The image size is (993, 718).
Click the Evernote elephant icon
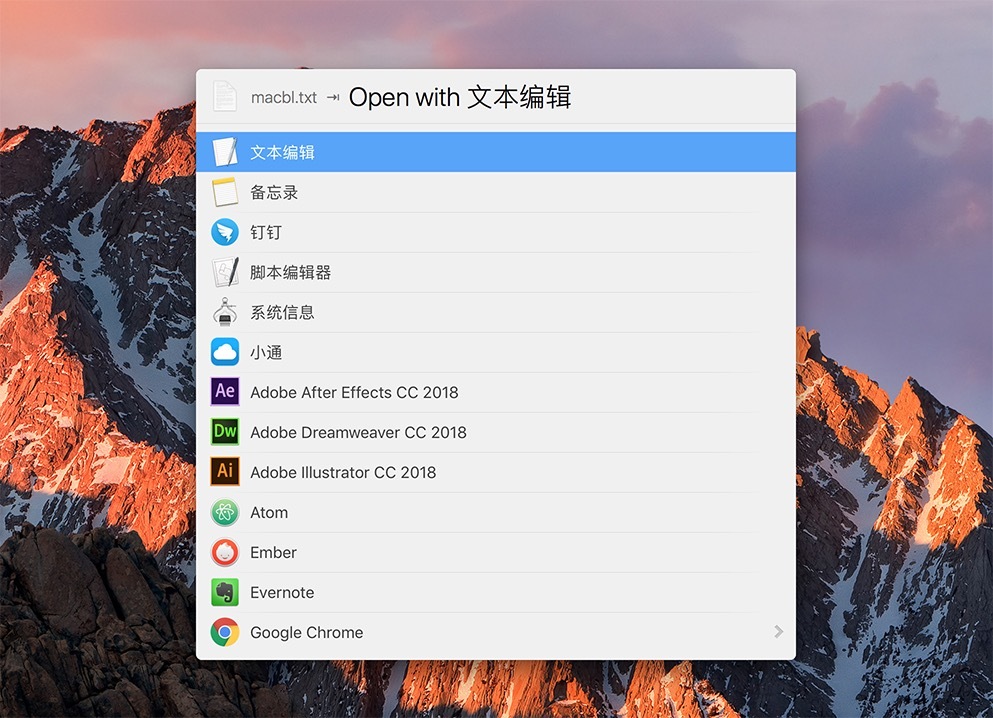[x=225, y=592]
